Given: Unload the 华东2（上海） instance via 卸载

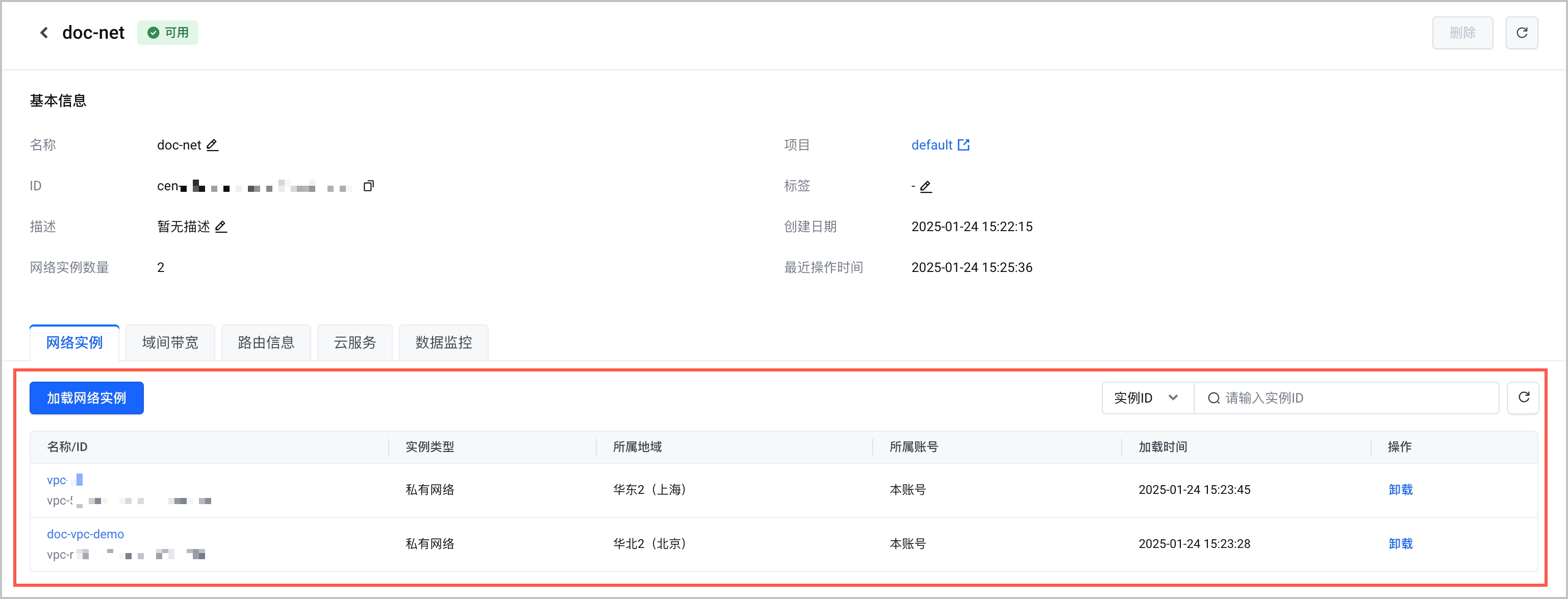Looking at the screenshot, I should pos(1401,490).
